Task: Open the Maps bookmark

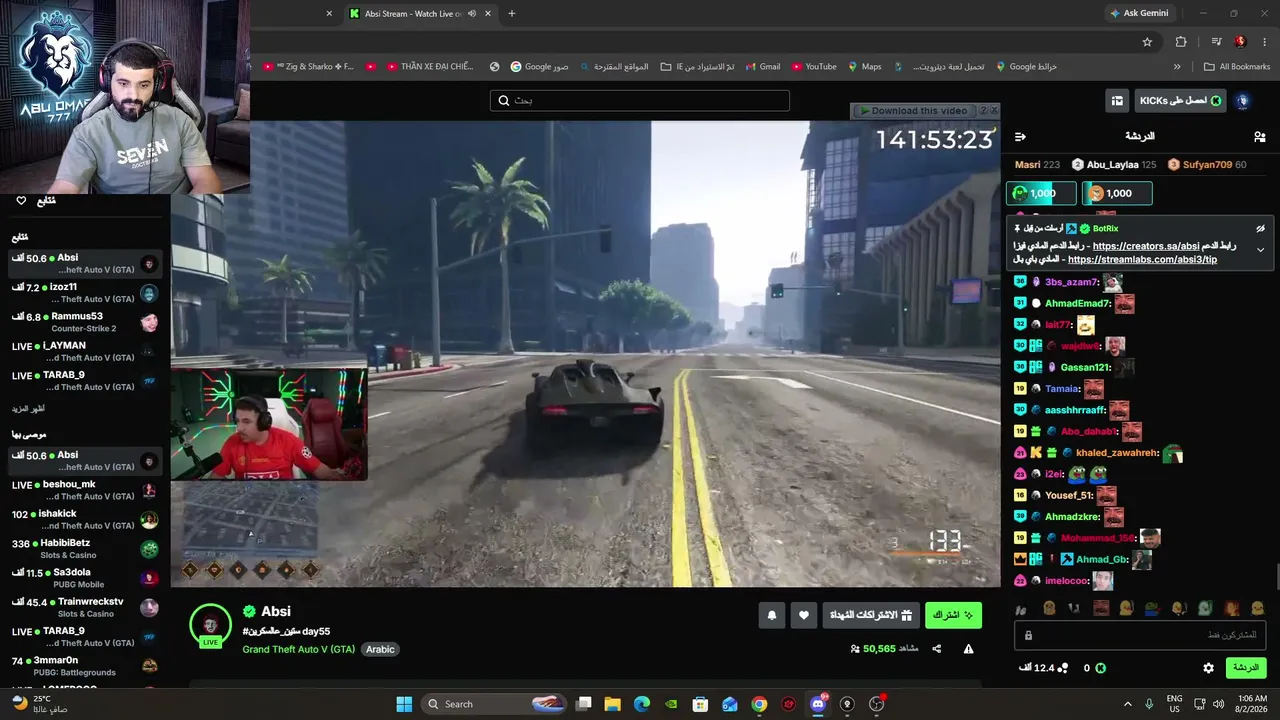Action: (x=865, y=67)
